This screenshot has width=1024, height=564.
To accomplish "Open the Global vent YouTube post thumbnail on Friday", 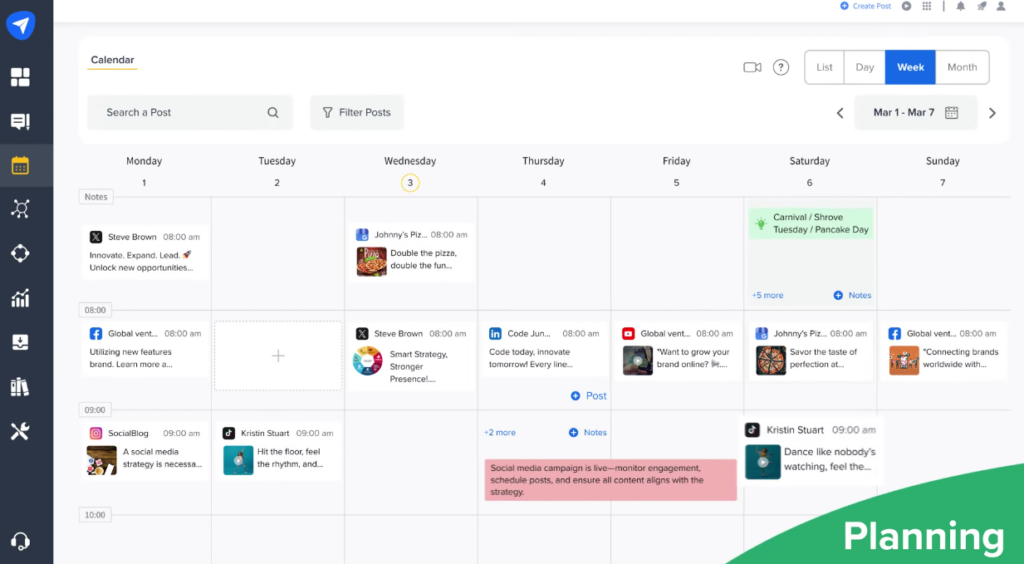I will [x=637, y=360].
